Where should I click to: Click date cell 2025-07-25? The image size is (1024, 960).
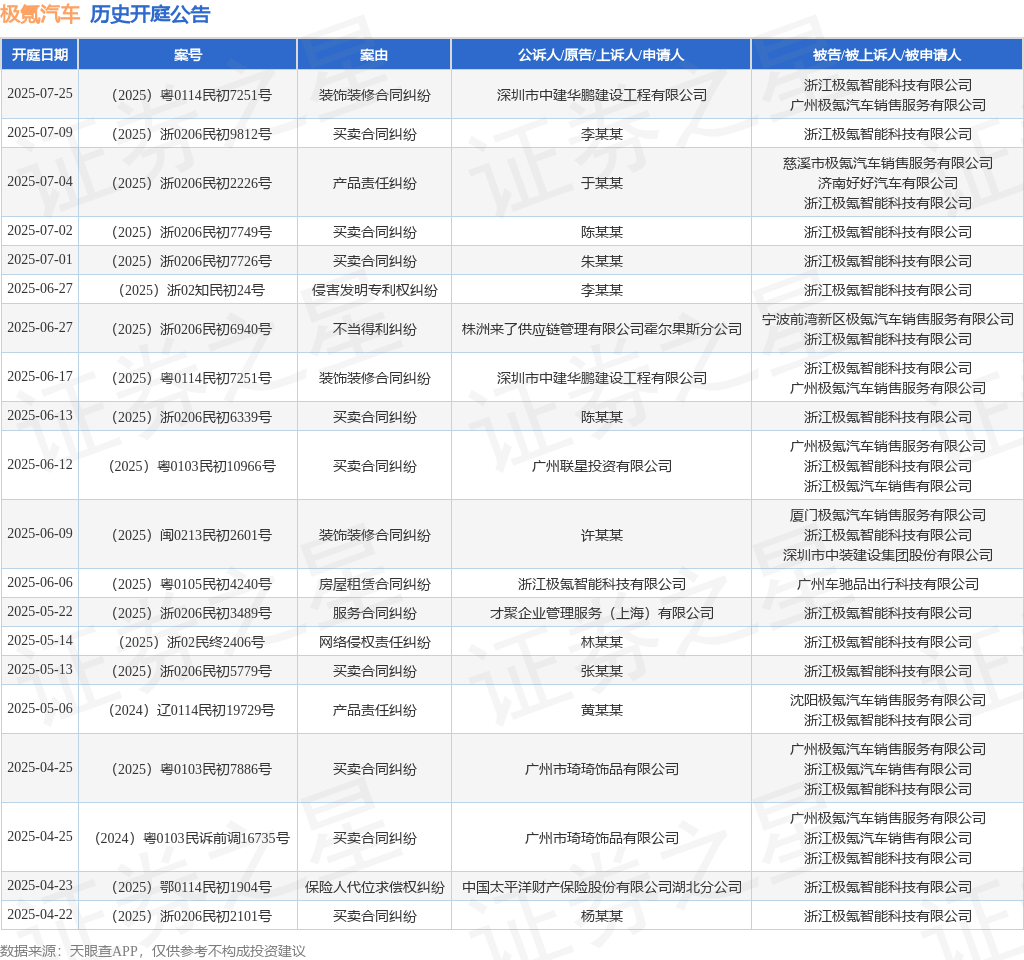tap(40, 93)
